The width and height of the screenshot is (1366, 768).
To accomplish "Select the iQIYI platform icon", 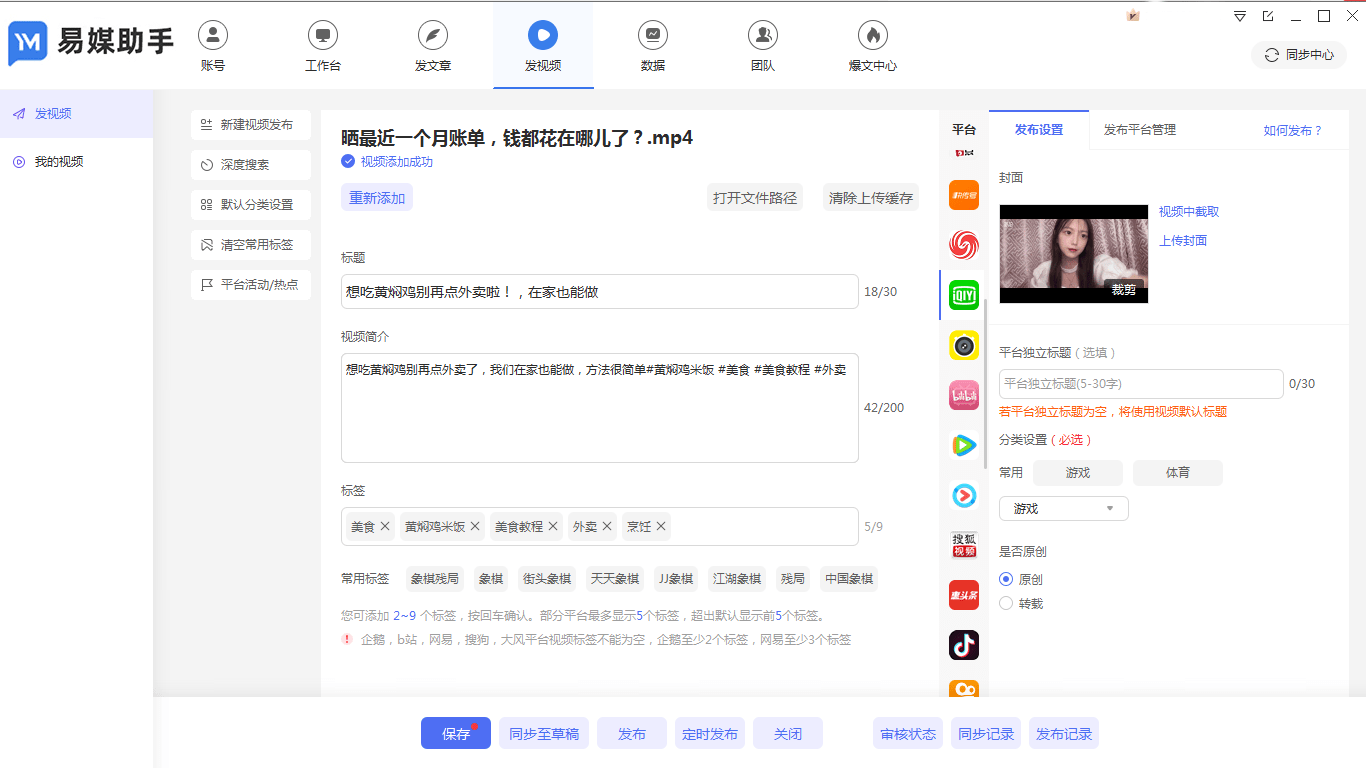I will [x=963, y=295].
